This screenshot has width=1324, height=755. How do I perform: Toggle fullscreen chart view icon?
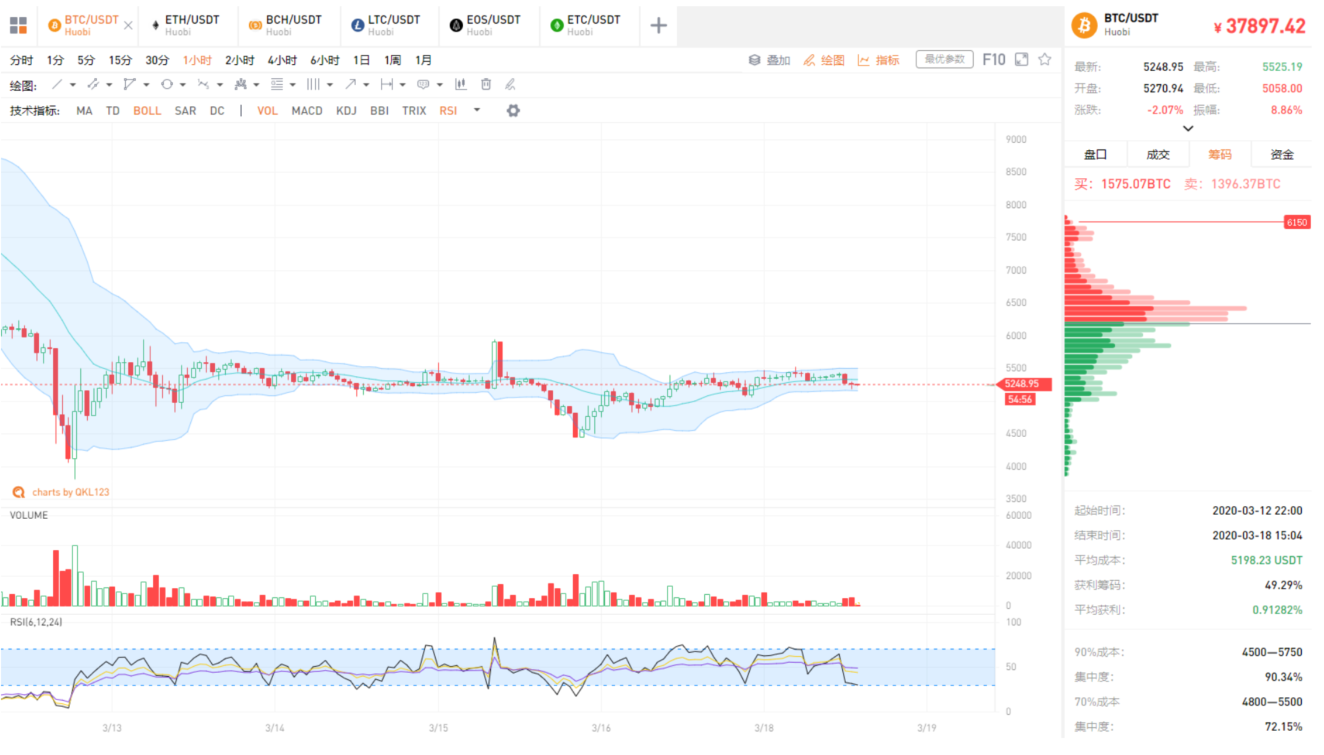click(1021, 59)
